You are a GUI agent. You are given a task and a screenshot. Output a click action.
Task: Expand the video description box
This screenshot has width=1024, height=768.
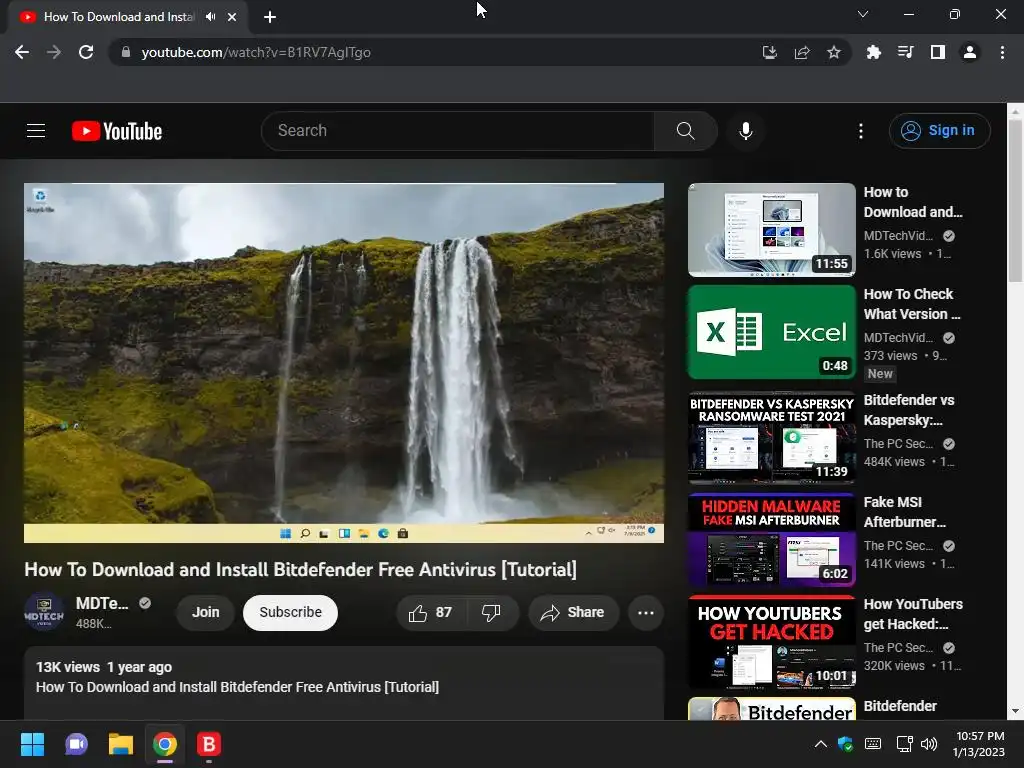(x=344, y=683)
